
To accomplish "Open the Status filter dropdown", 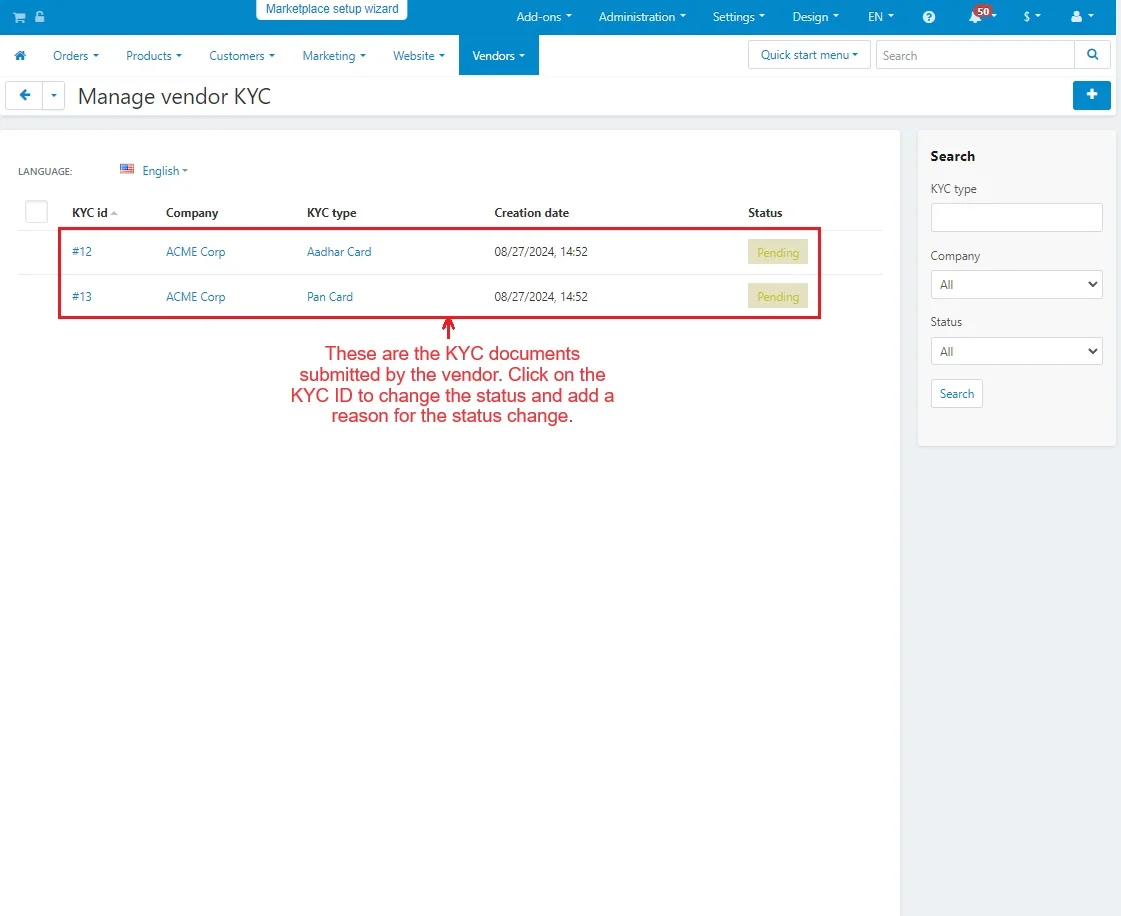I will click(x=1016, y=351).
